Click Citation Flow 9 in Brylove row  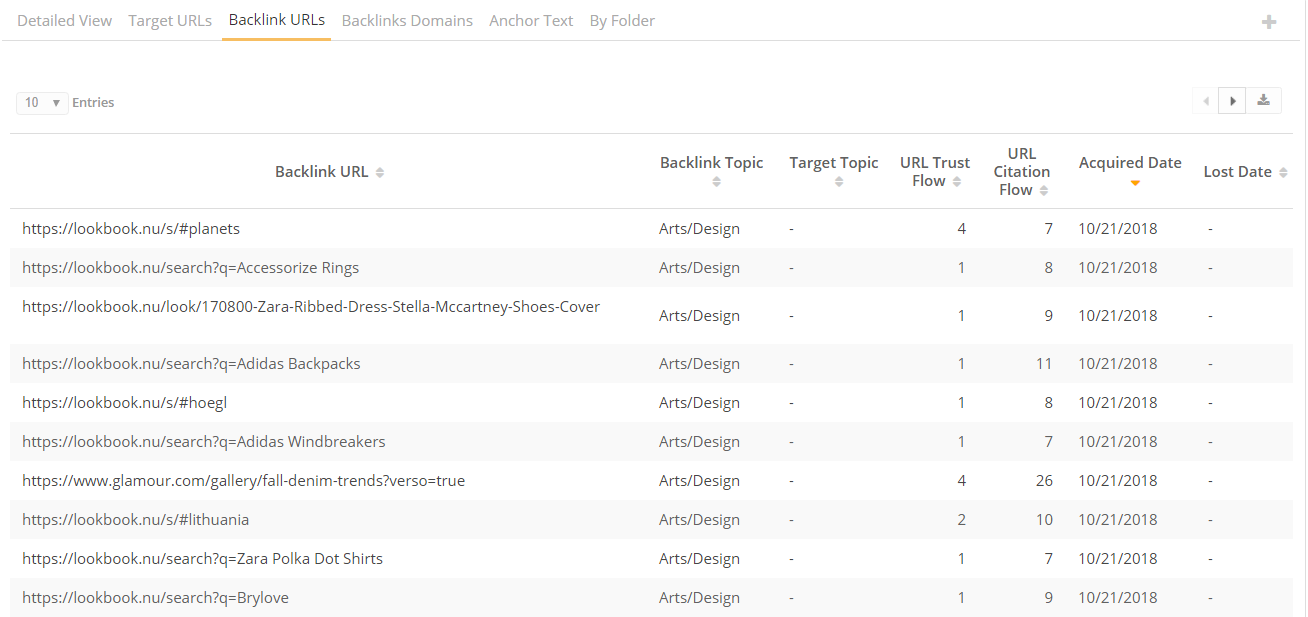pyautogui.click(x=1049, y=597)
